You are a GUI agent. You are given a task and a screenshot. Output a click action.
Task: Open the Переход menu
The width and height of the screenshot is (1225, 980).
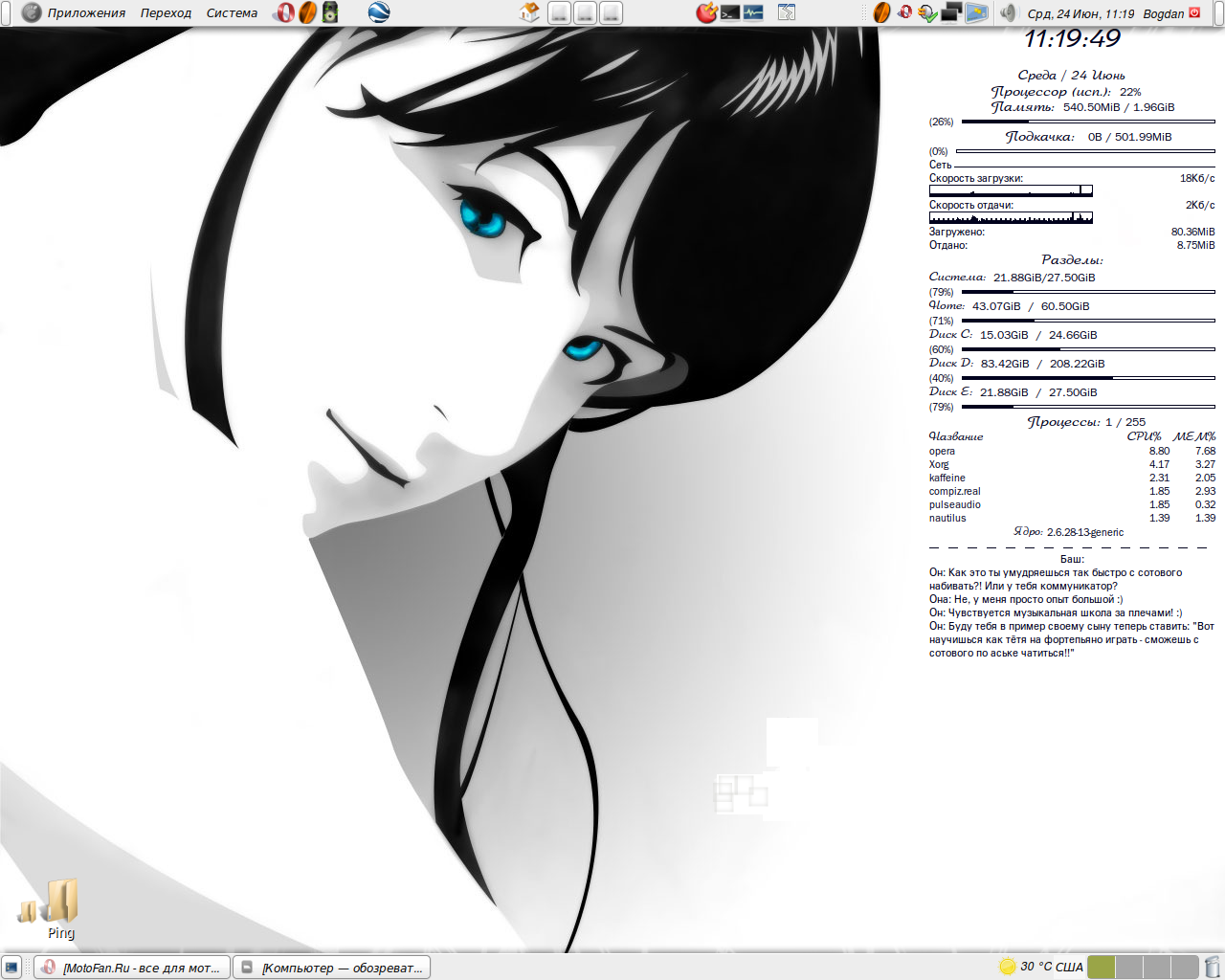pyautogui.click(x=166, y=13)
